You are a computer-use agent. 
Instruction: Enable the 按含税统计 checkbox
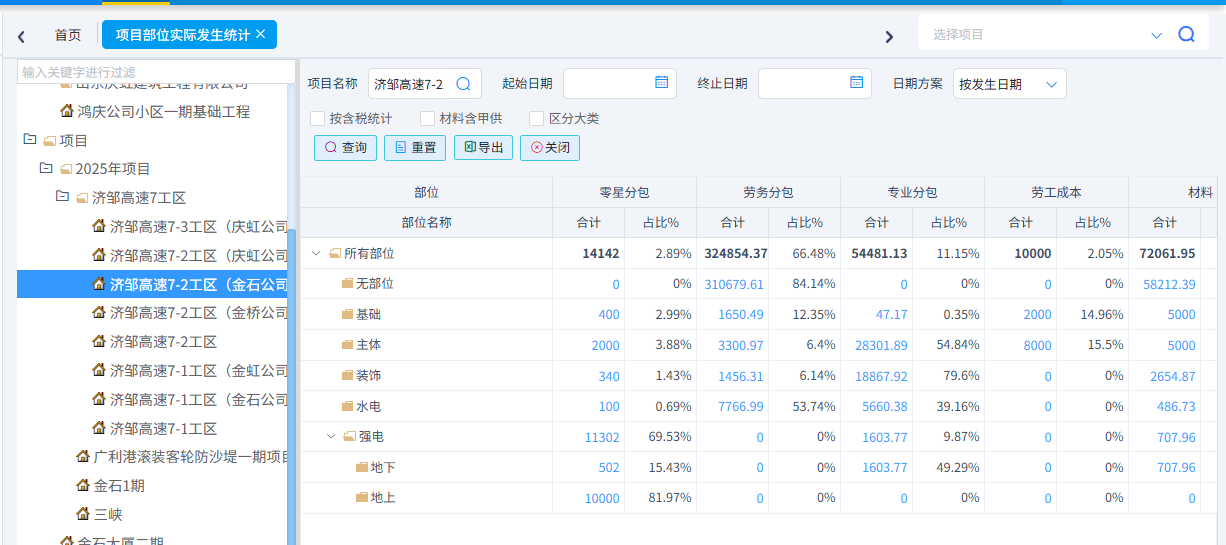[318, 118]
